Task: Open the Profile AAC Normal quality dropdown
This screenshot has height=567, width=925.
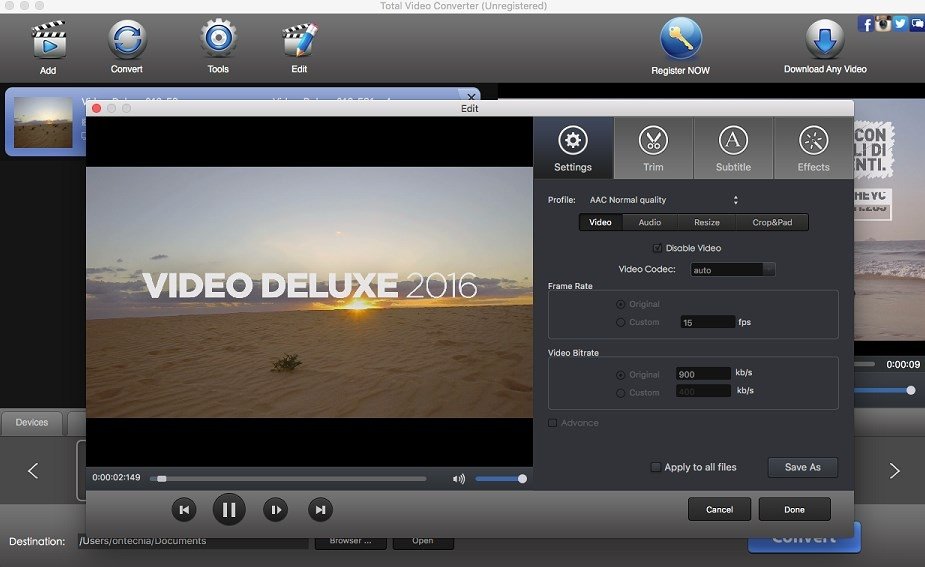Action: [664, 200]
